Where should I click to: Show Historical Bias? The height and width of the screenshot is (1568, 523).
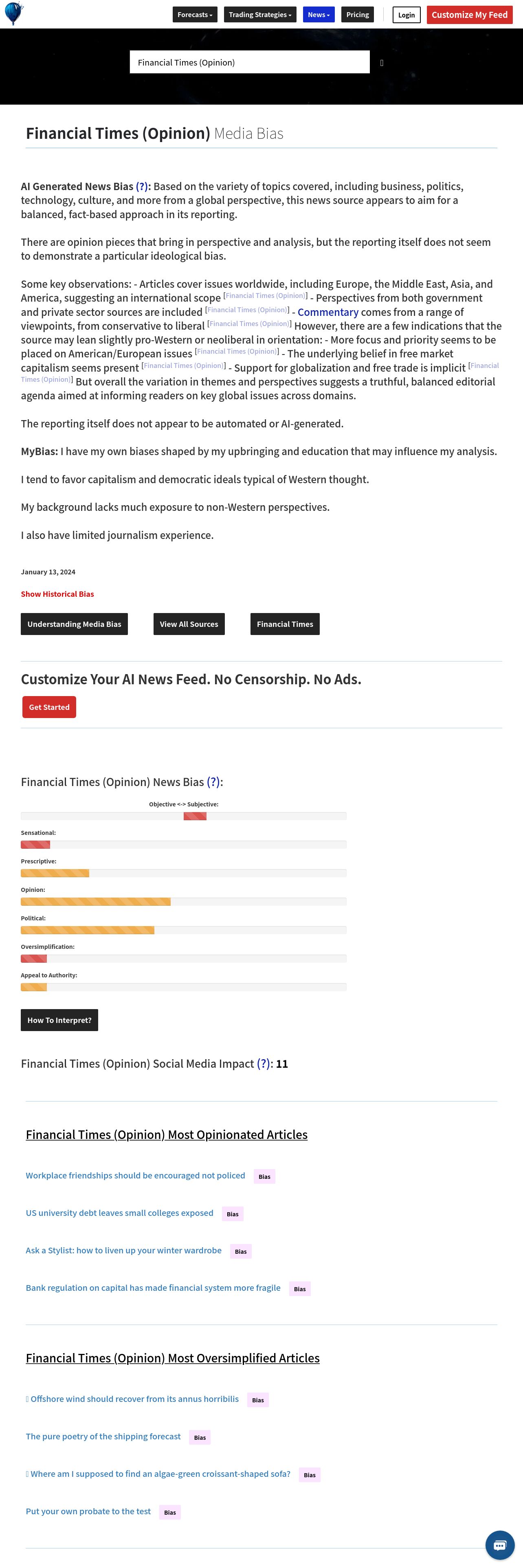pos(57,594)
